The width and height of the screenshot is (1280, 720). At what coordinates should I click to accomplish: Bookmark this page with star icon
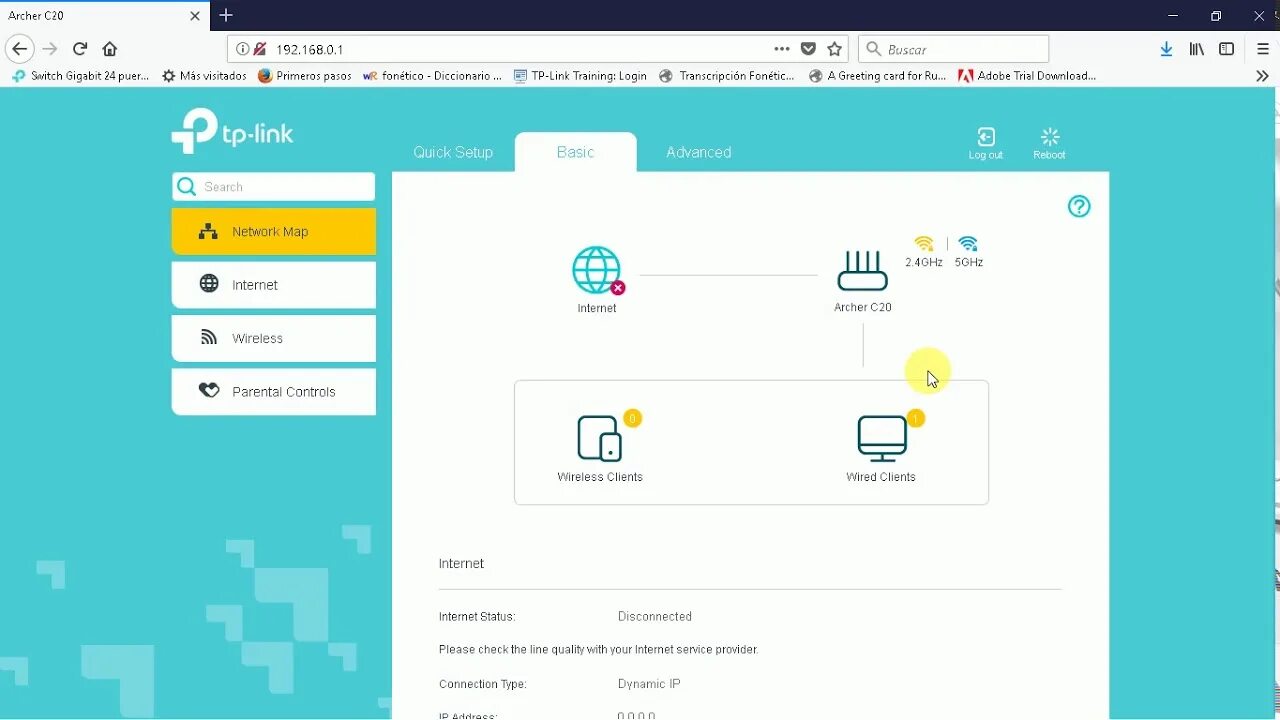pos(835,49)
